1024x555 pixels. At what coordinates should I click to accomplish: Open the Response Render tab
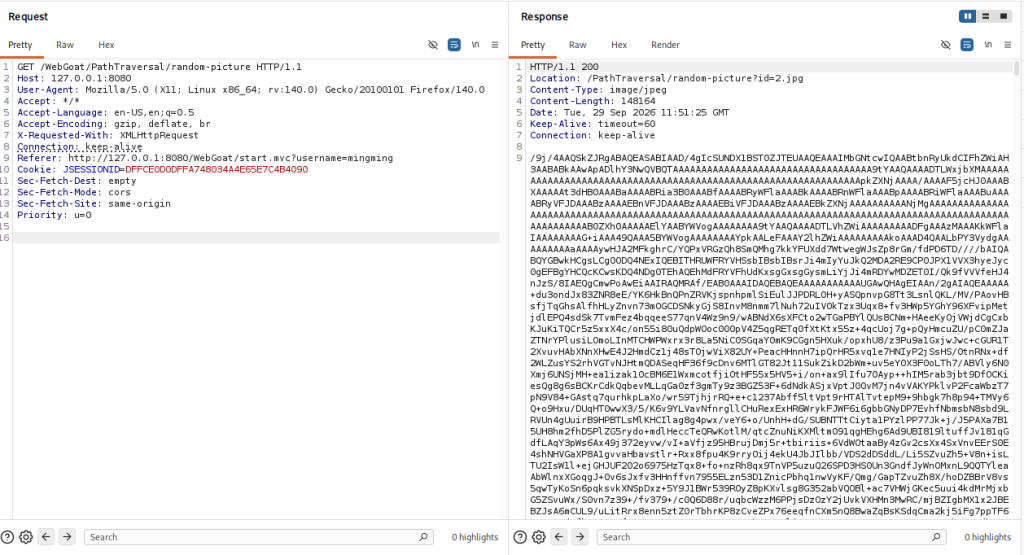(665, 45)
